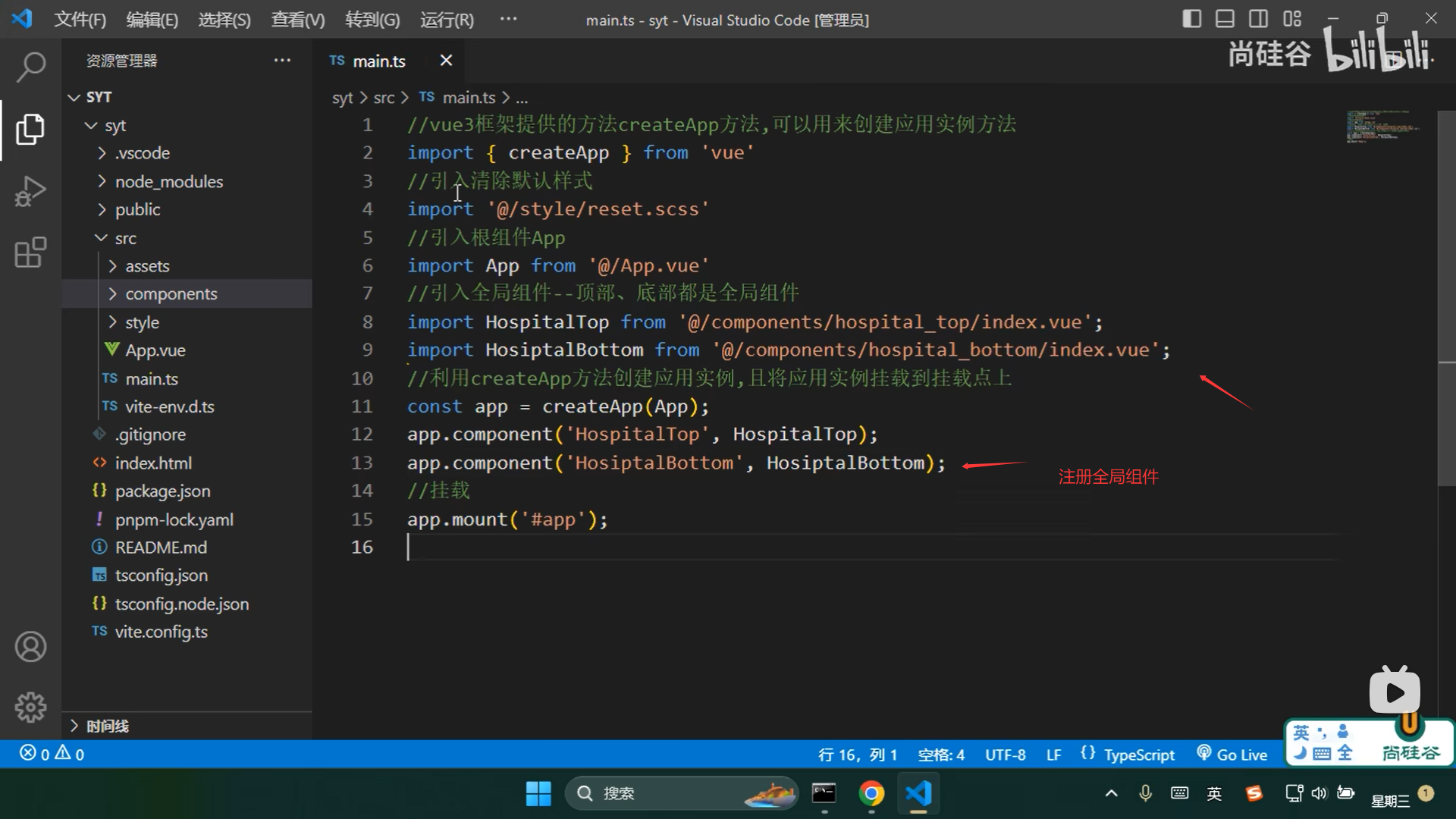Image resolution: width=1456 pixels, height=819 pixels.
Task: Expand the 时间线 timeline section
Action: 107,726
